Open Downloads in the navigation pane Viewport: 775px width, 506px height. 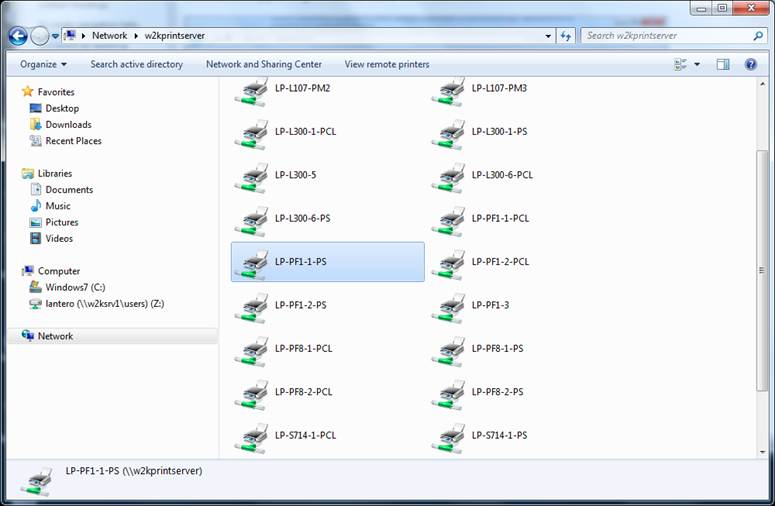(61, 125)
